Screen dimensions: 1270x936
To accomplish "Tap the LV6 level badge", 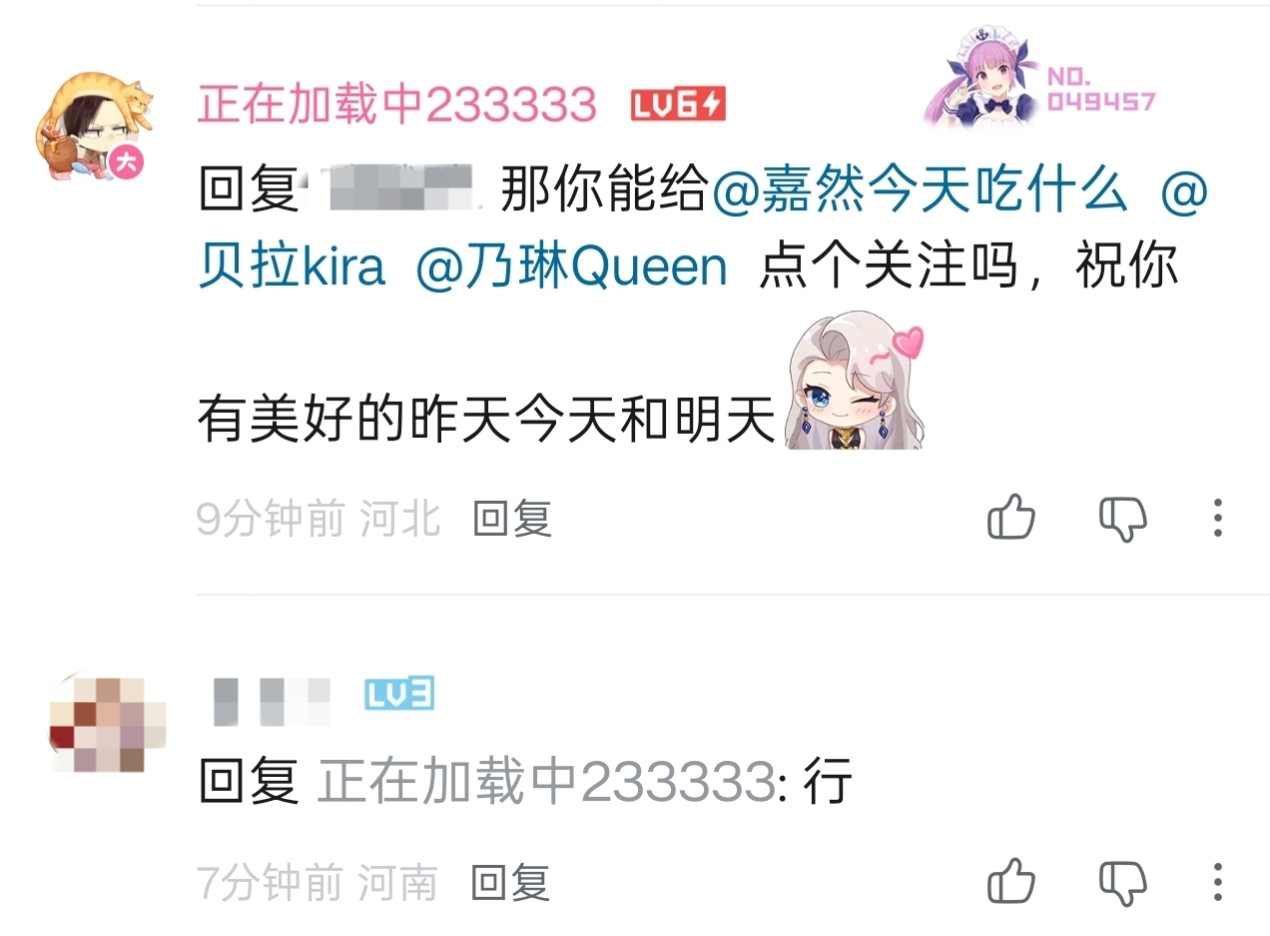I will coord(678,104).
